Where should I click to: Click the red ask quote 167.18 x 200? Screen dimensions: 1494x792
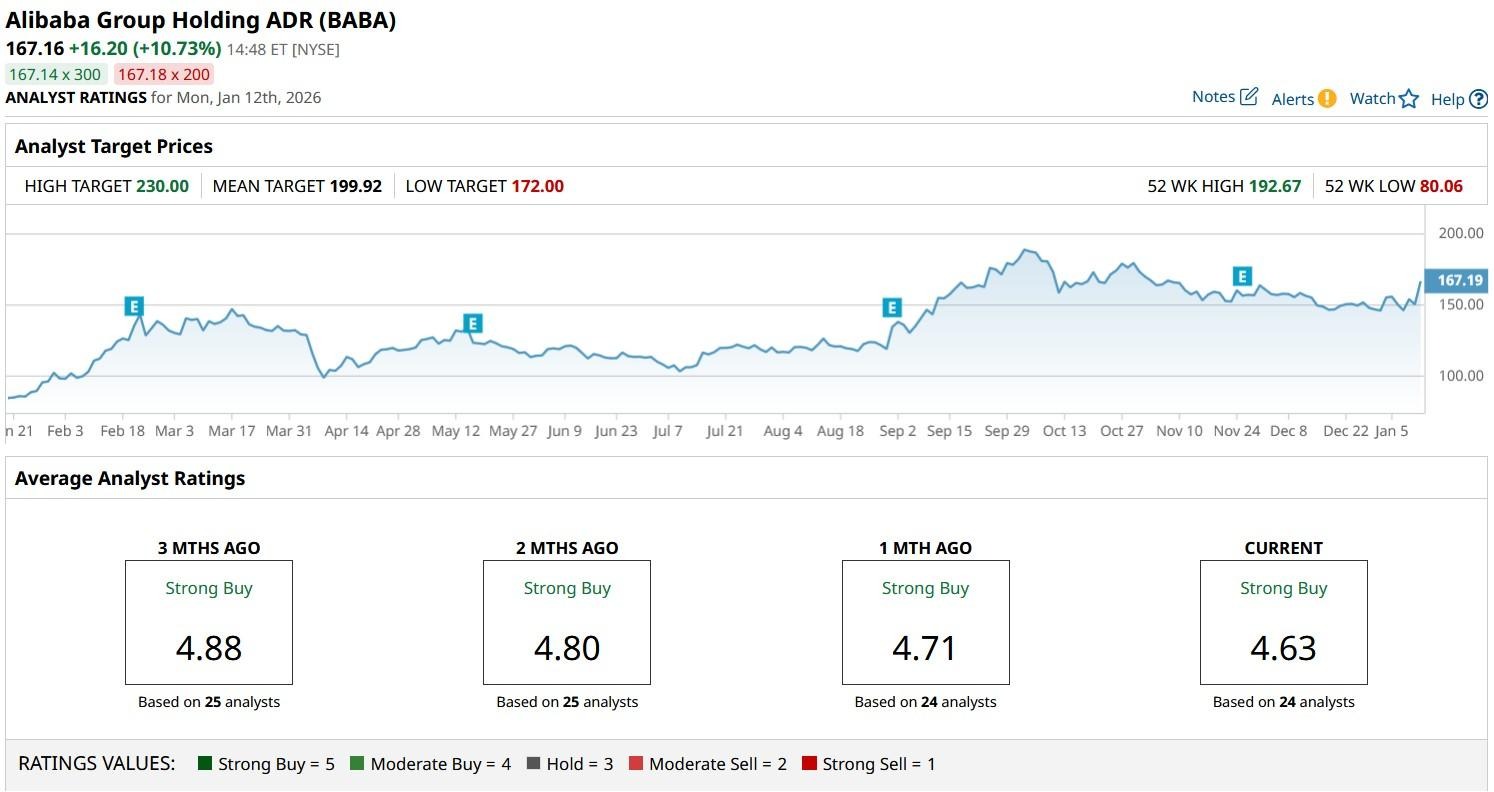click(164, 74)
